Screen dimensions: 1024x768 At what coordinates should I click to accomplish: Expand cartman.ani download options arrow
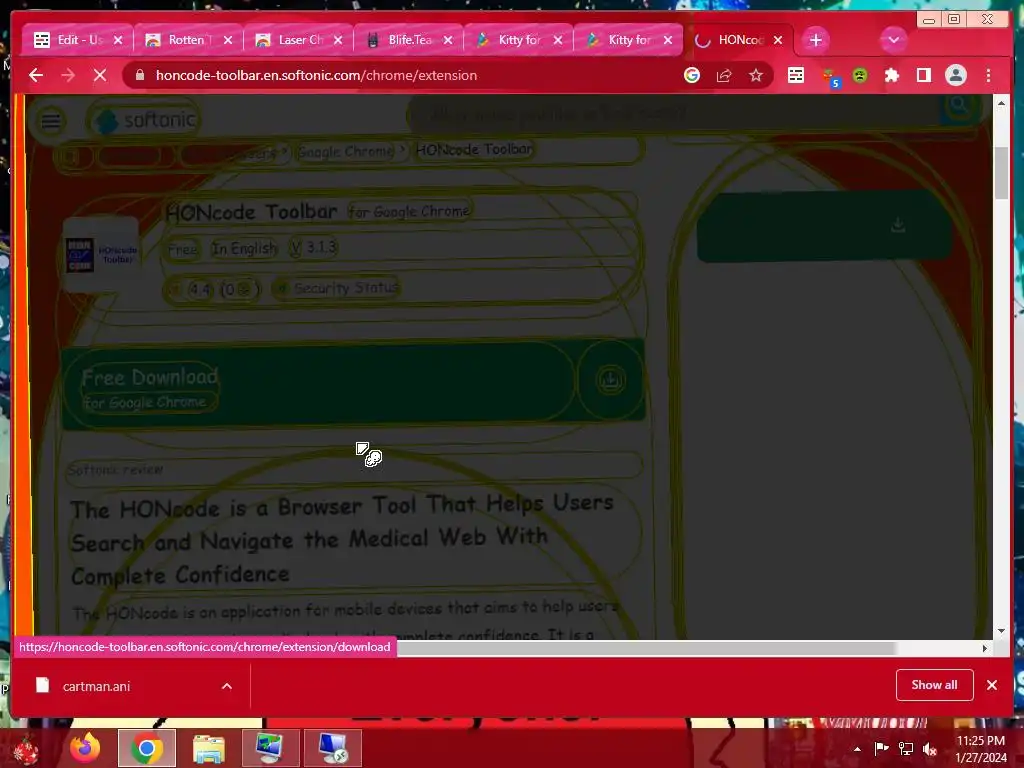tap(227, 686)
